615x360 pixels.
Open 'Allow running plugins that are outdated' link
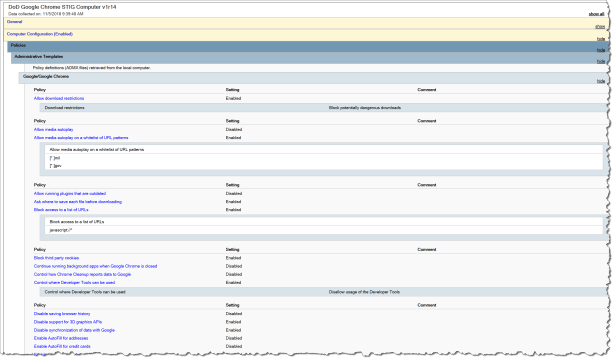tap(70, 194)
